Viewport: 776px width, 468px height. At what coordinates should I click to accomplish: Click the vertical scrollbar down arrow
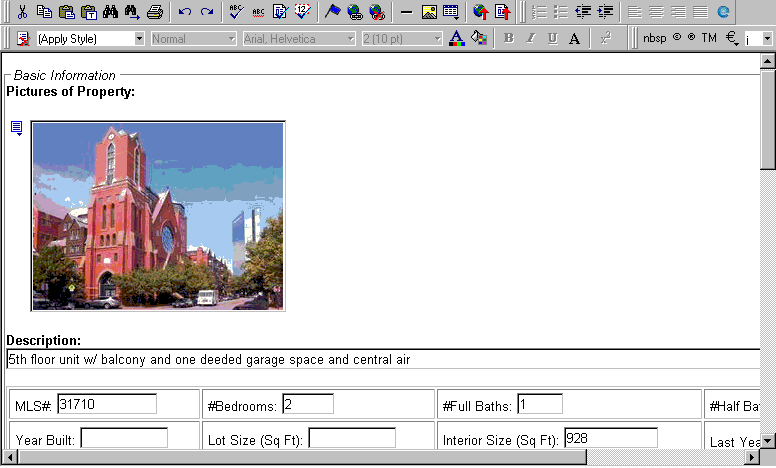coord(768,440)
